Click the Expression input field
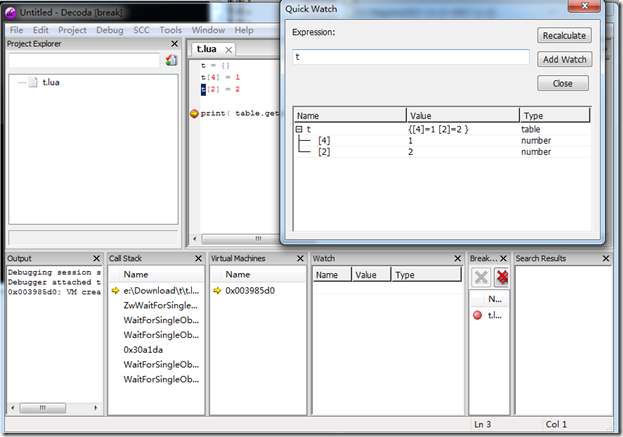The height and width of the screenshot is (437, 623). tap(411, 57)
